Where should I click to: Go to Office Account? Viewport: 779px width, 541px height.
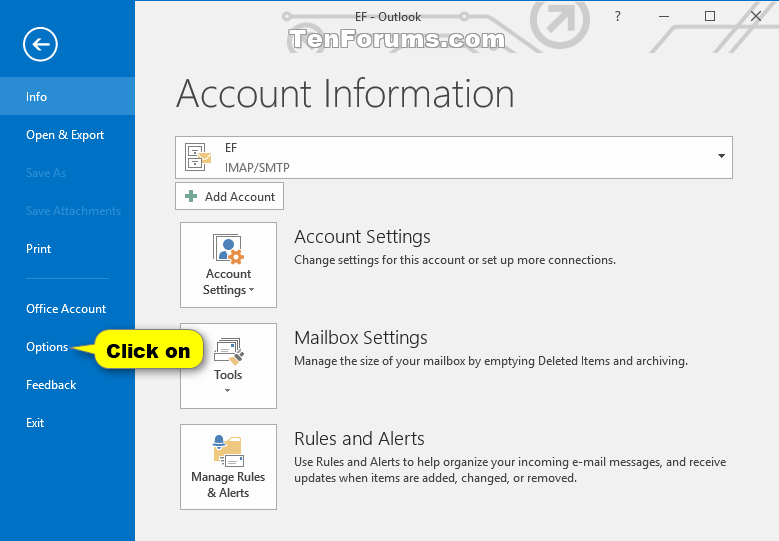tap(67, 309)
